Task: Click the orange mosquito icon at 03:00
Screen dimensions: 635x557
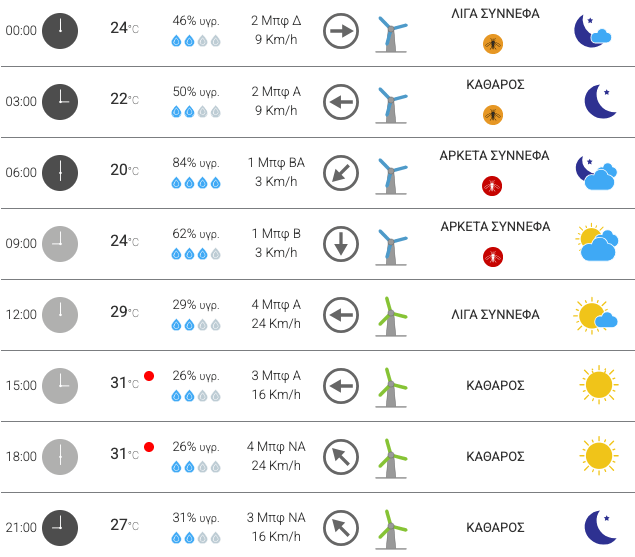Action: 493,115
